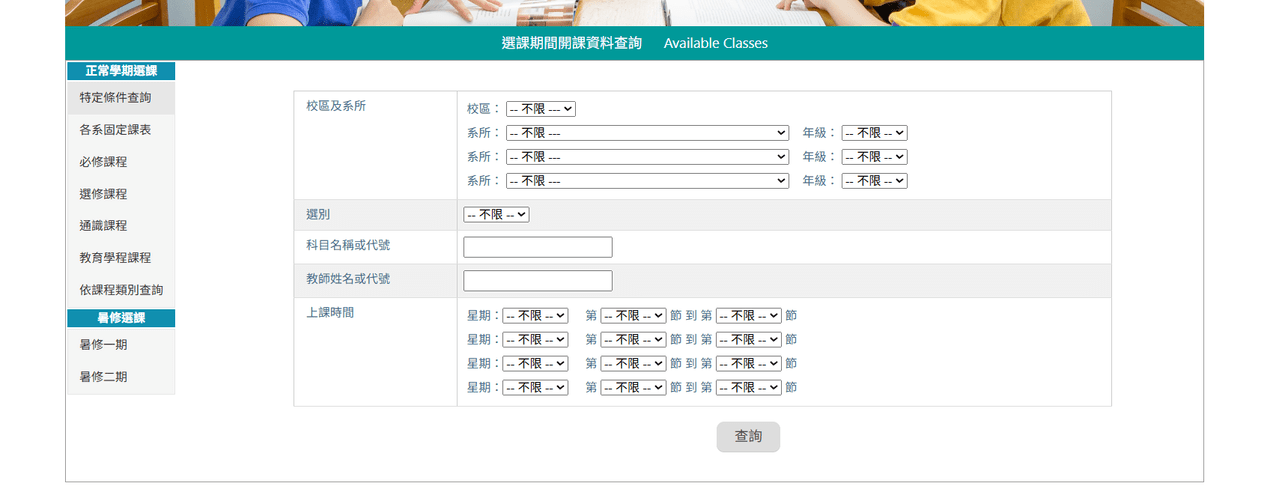Open the fourth row 星期 weekday dropdown
This screenshot has height=495, width=1279.
coord(535,387)
